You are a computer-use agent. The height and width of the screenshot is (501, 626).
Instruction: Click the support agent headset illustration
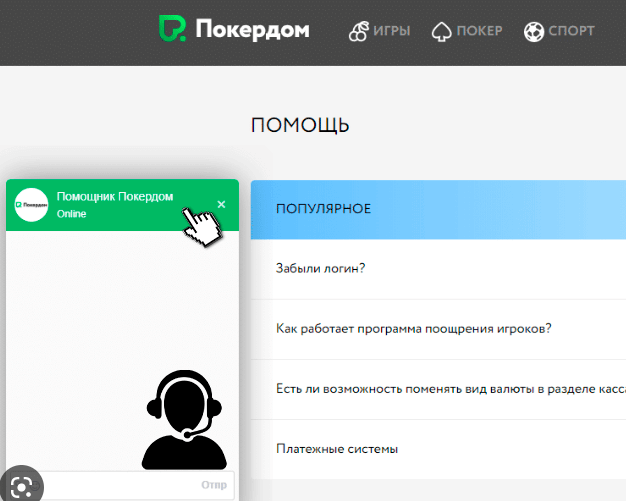pyautogui.click(x=184, y=420)
